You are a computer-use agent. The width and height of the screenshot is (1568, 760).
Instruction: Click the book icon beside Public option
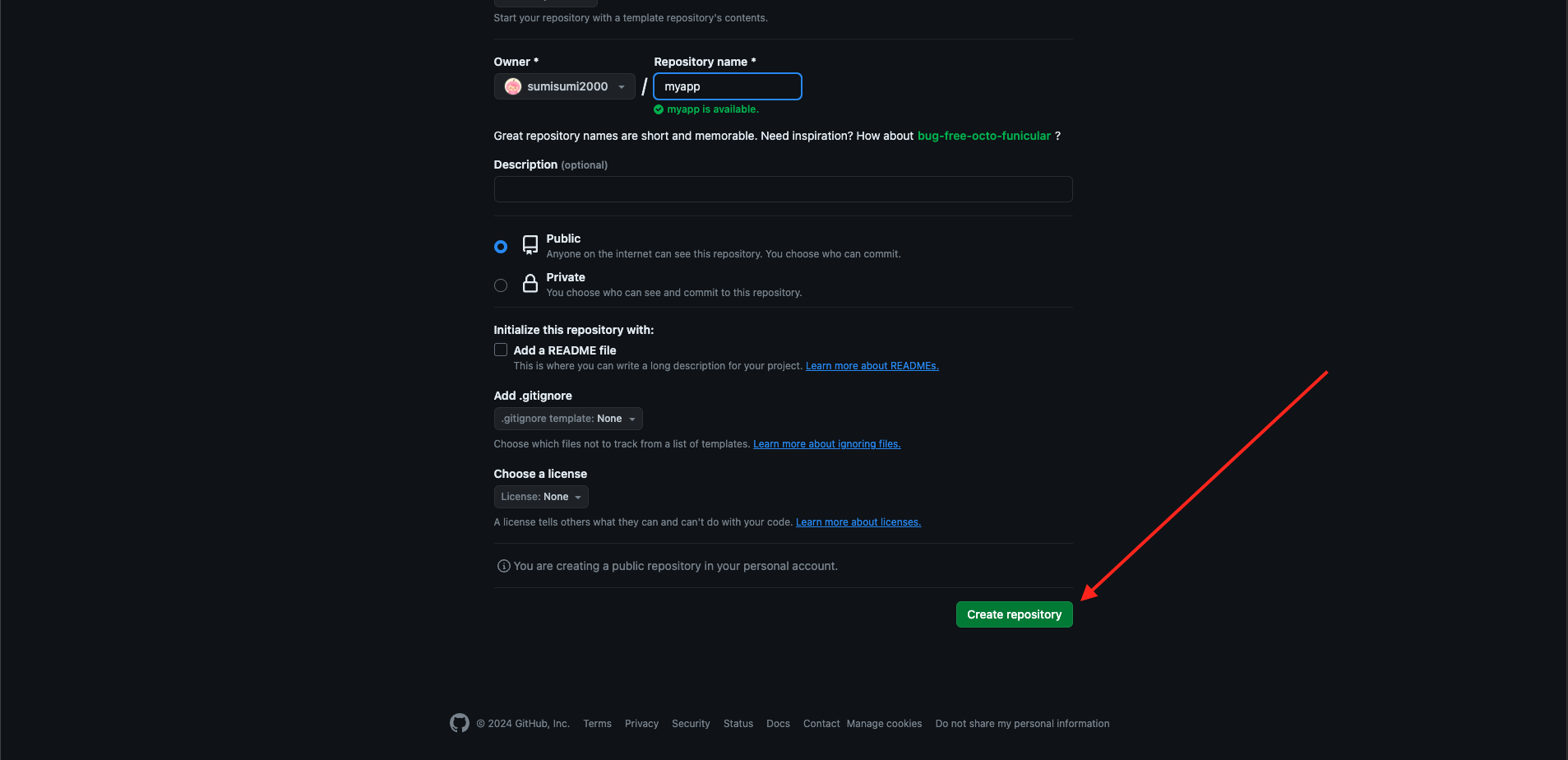pos(530,244)
